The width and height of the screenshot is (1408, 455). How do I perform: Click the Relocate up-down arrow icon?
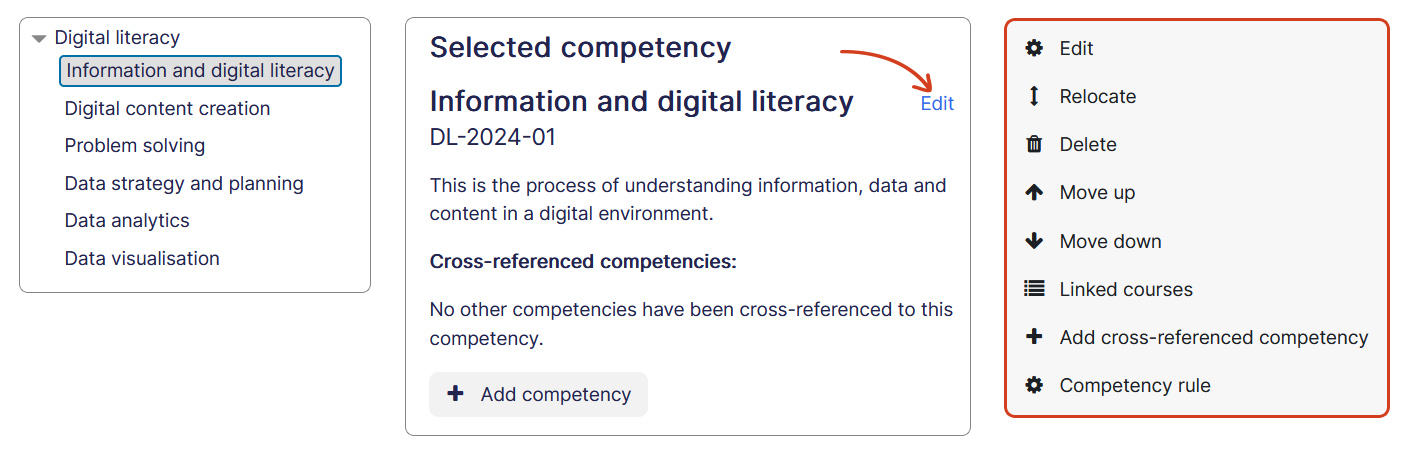pyautogui.click(x=1034, y=96)
